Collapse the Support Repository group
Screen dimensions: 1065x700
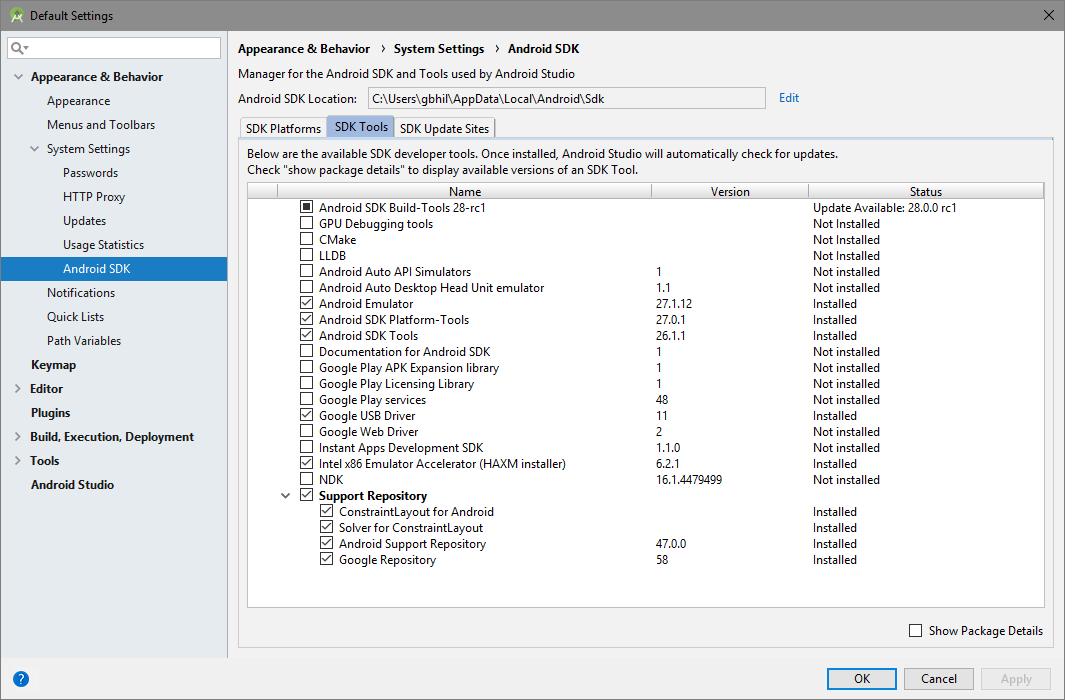point(286,496)
